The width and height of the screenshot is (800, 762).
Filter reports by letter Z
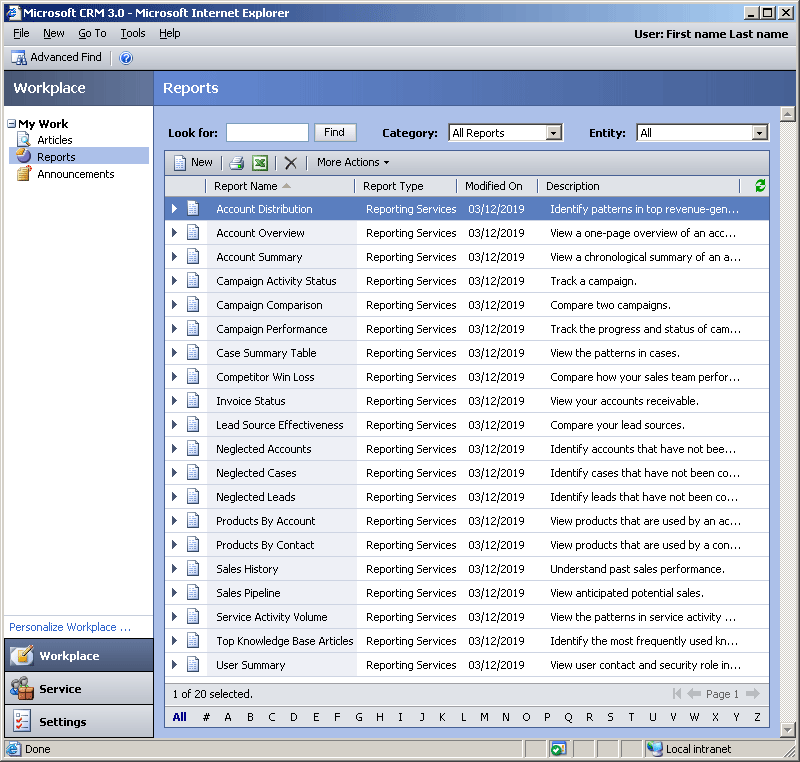click(x=757, y=717)
